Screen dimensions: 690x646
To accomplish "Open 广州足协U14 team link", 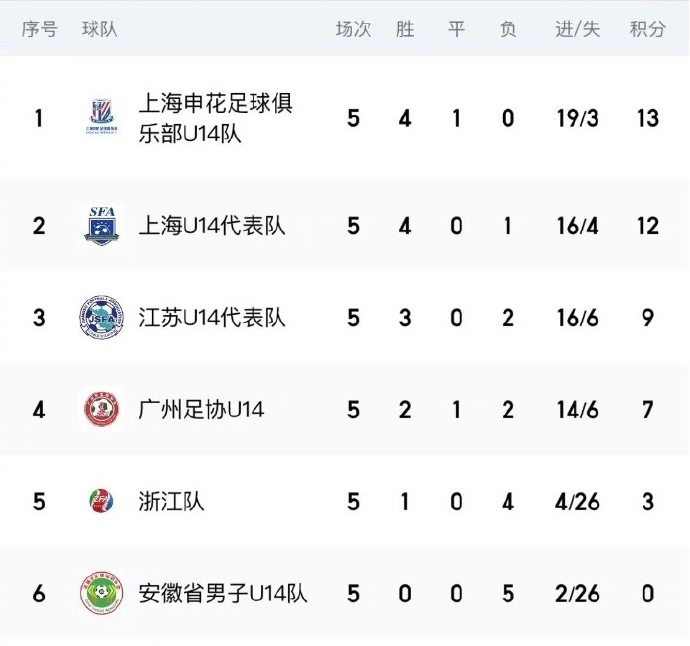I will [201, 409].
